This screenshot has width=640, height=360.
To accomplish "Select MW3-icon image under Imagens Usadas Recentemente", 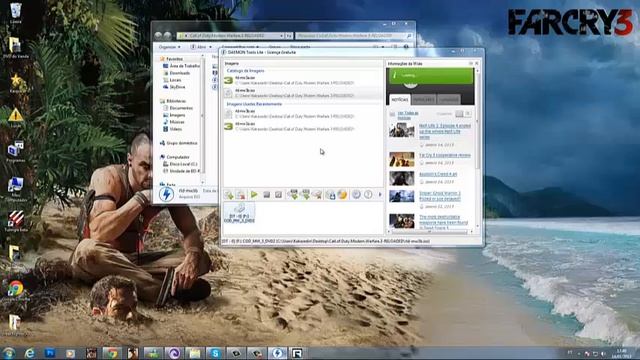I will [302, 126].
